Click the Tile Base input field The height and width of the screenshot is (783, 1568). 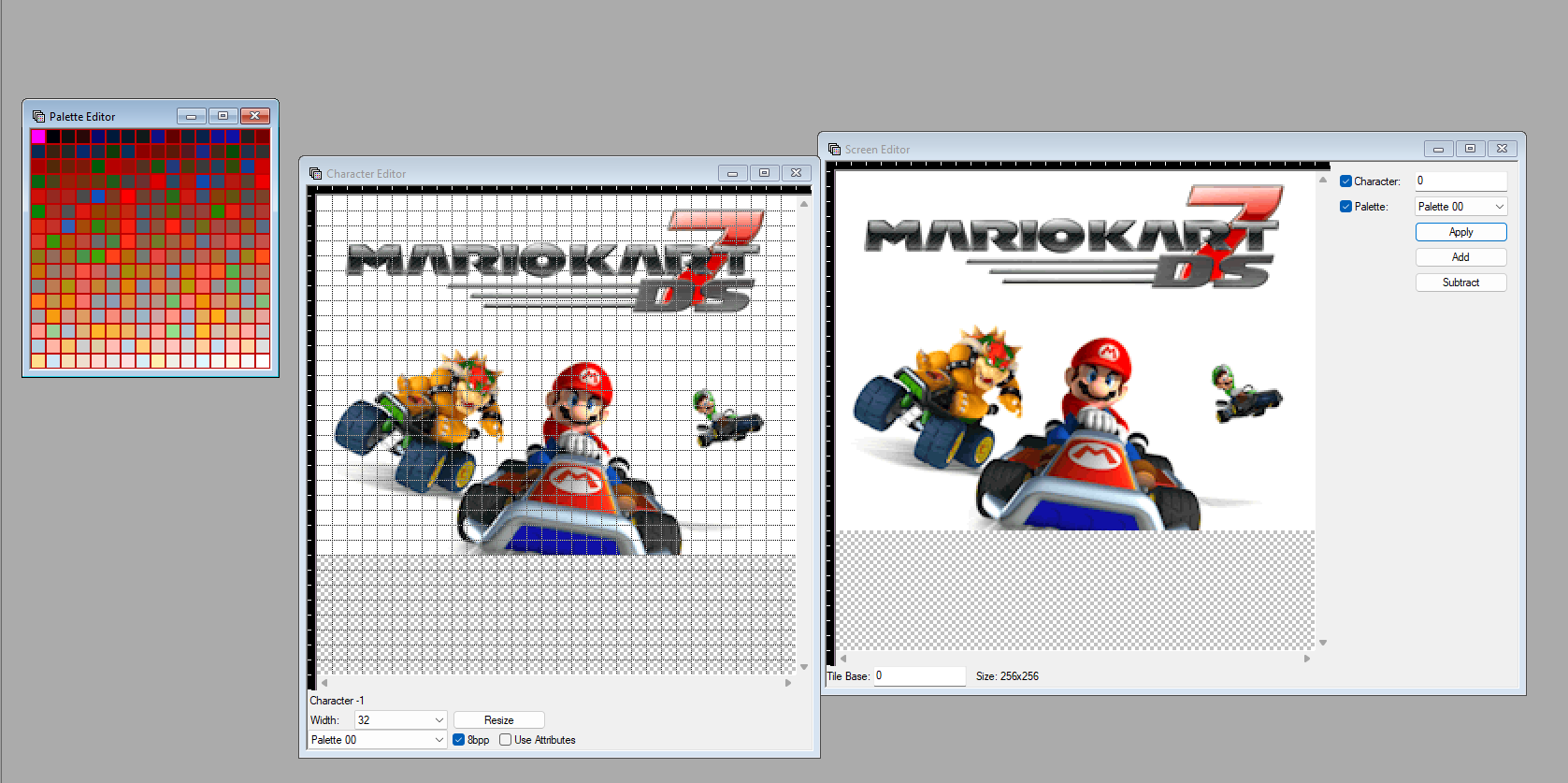(920, 675)
